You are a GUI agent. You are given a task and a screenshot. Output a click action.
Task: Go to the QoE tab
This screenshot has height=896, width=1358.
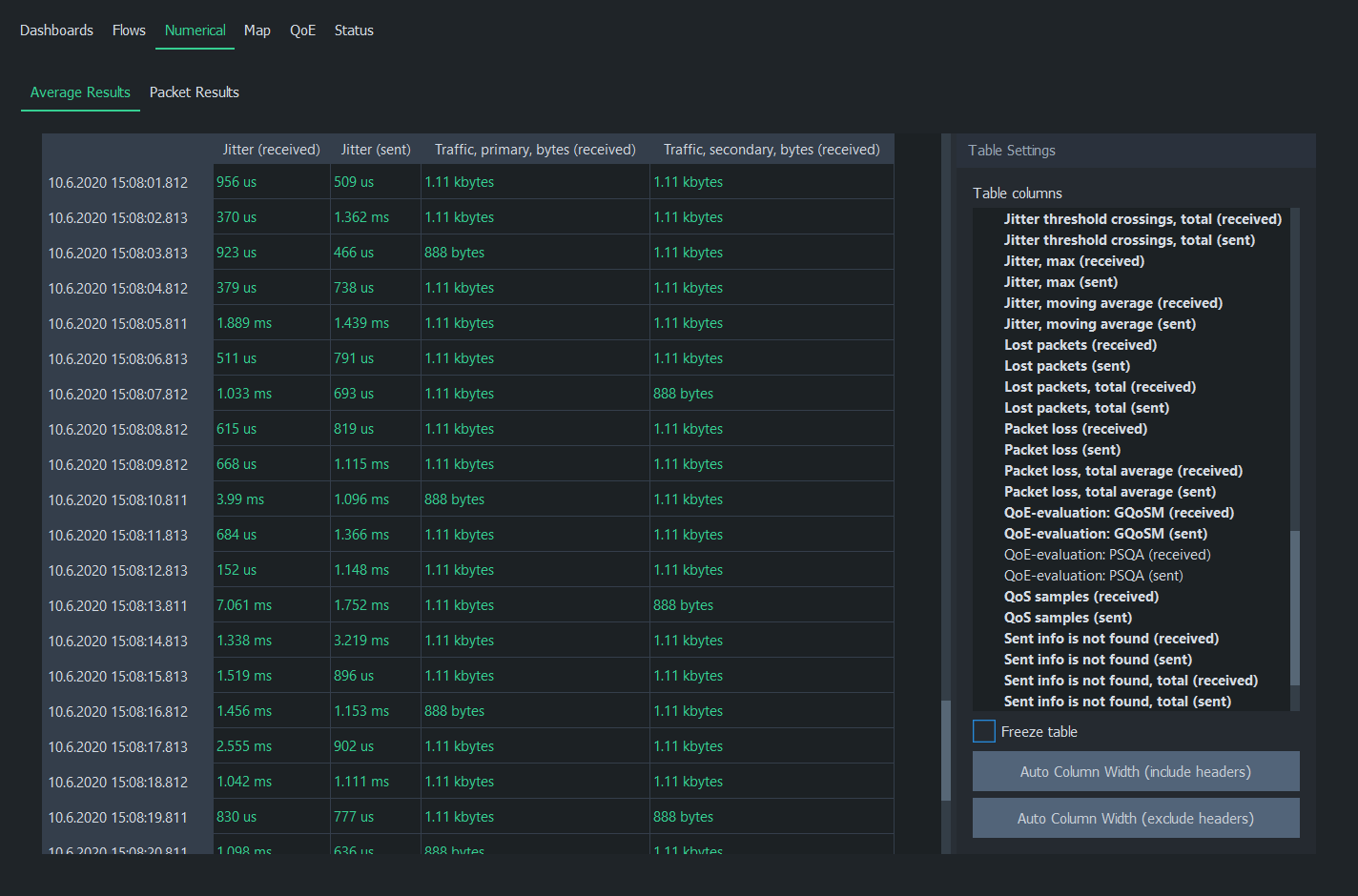click(x=302, y=31)
